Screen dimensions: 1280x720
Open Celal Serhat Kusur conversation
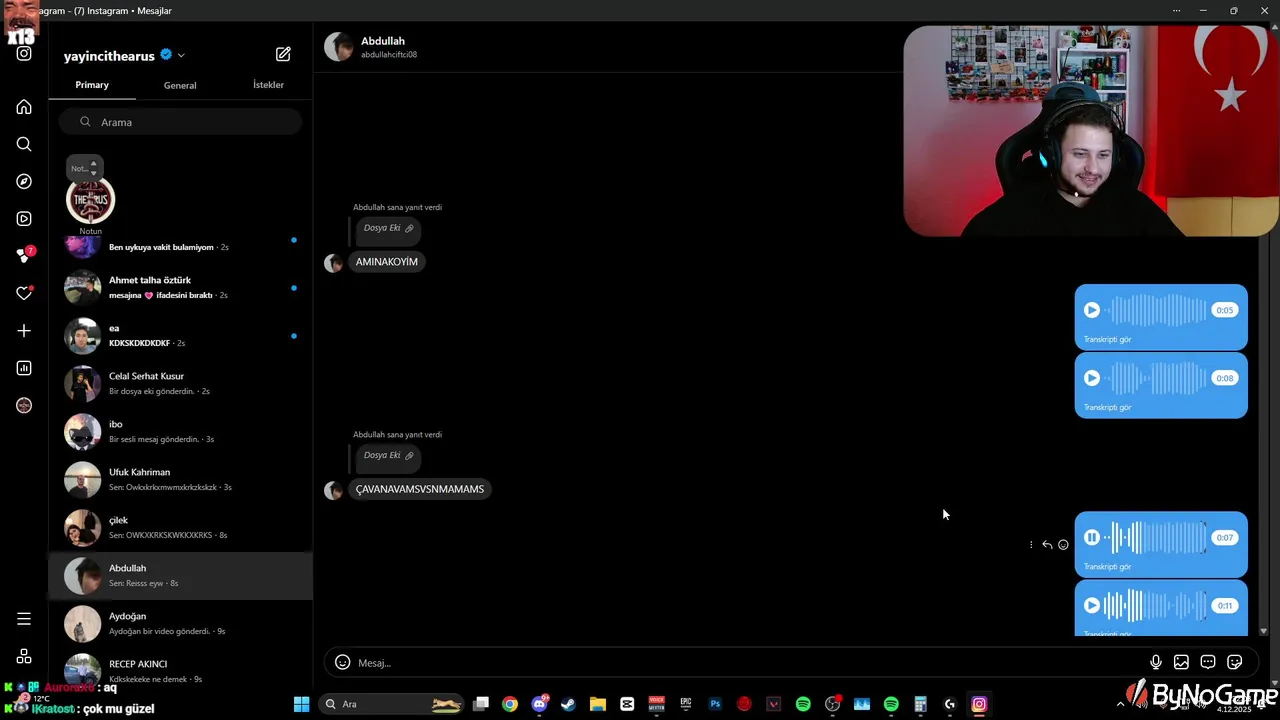(181, 383)
